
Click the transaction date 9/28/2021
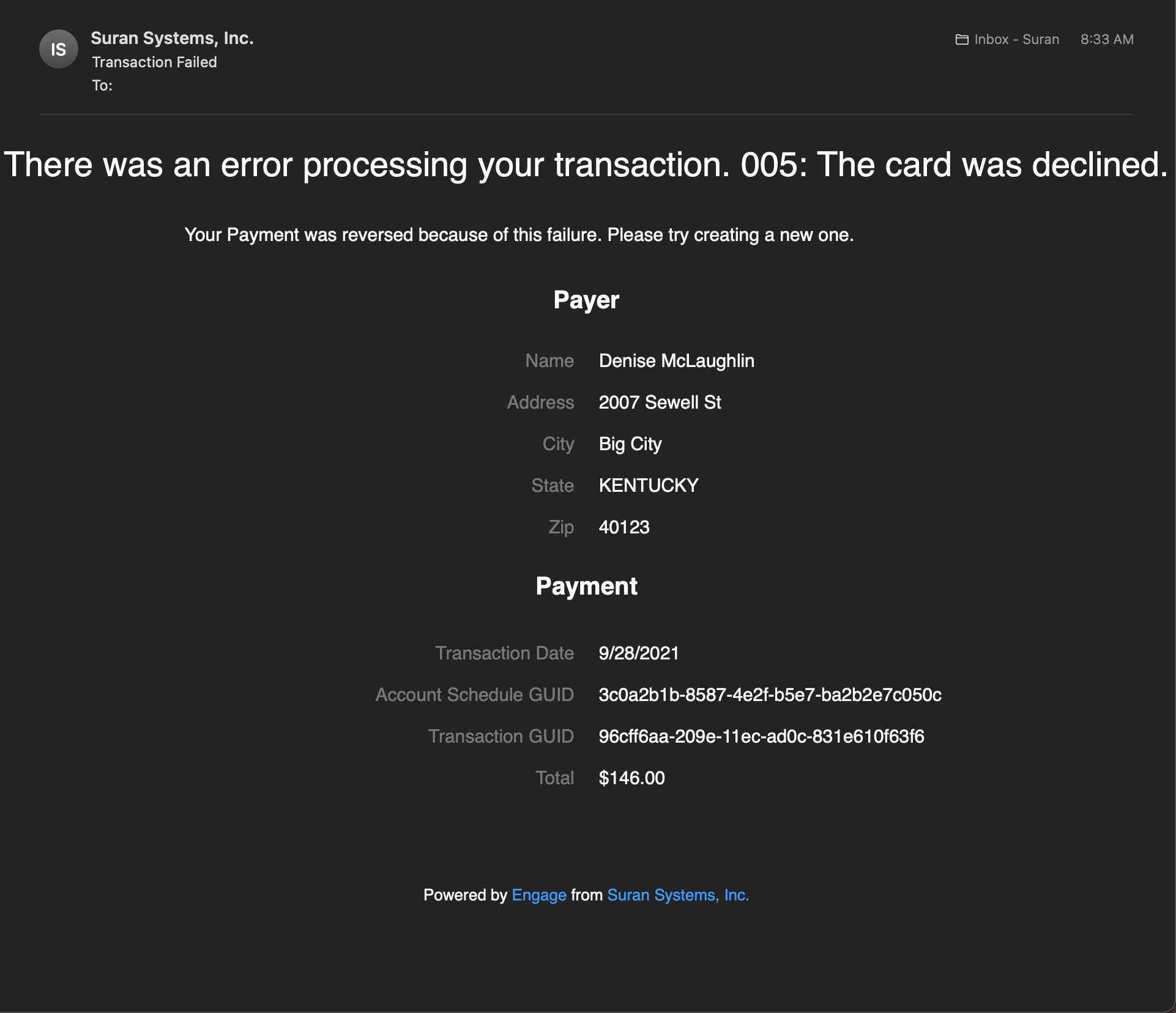pyautogui.click(x=638, y=653)
